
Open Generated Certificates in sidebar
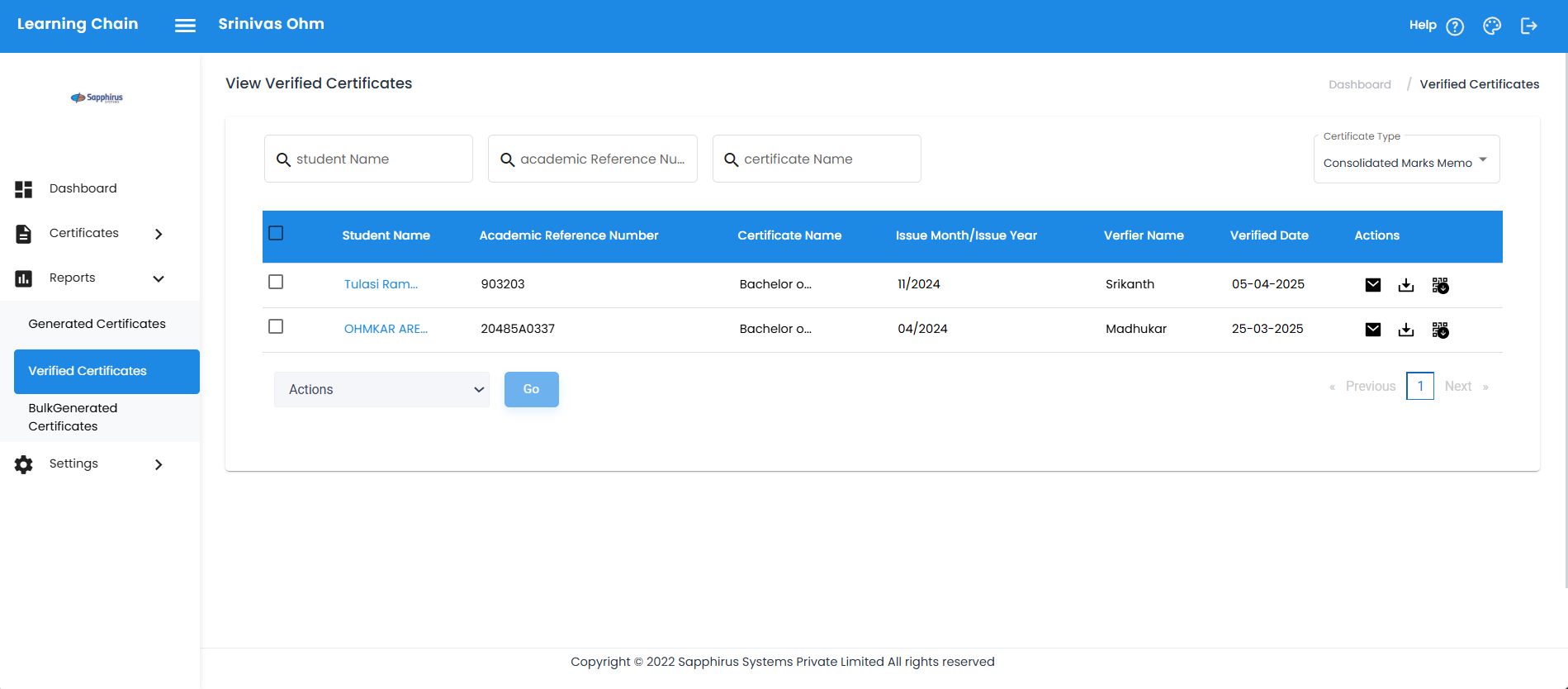pyautogui.click(x=97, y=324)
